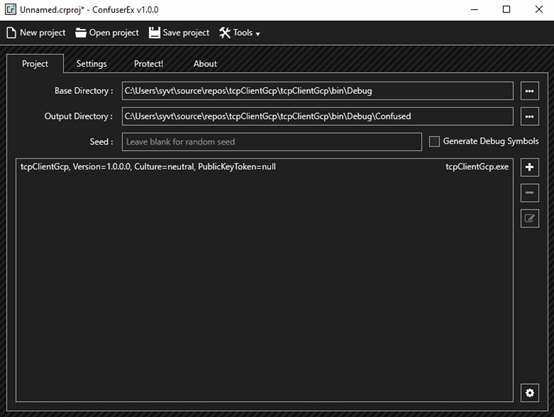Open advanced settings gear button

529,393
